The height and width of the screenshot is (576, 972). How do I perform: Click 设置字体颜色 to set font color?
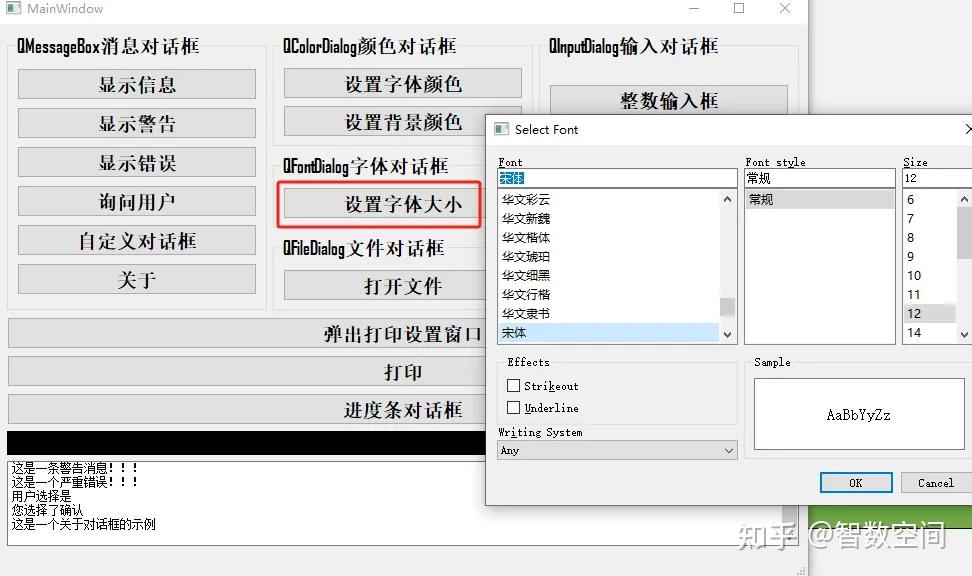coord(402,83)
